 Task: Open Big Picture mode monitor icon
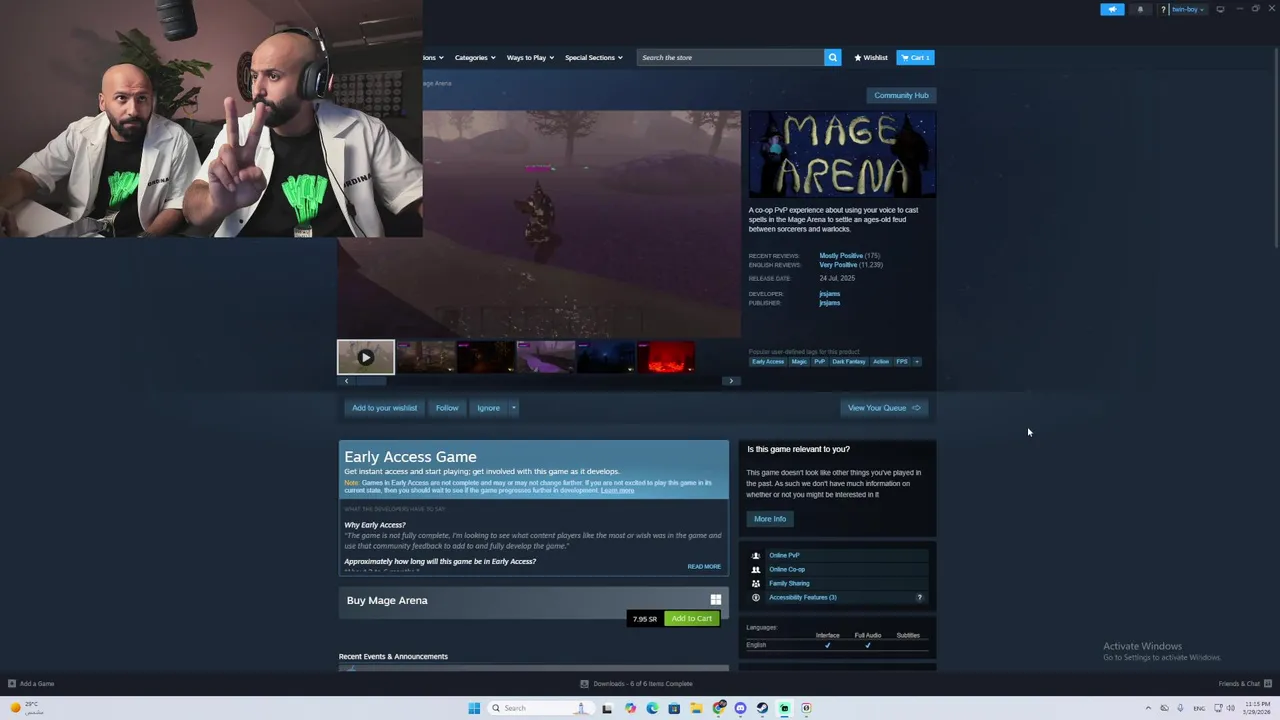(1220, 9)
